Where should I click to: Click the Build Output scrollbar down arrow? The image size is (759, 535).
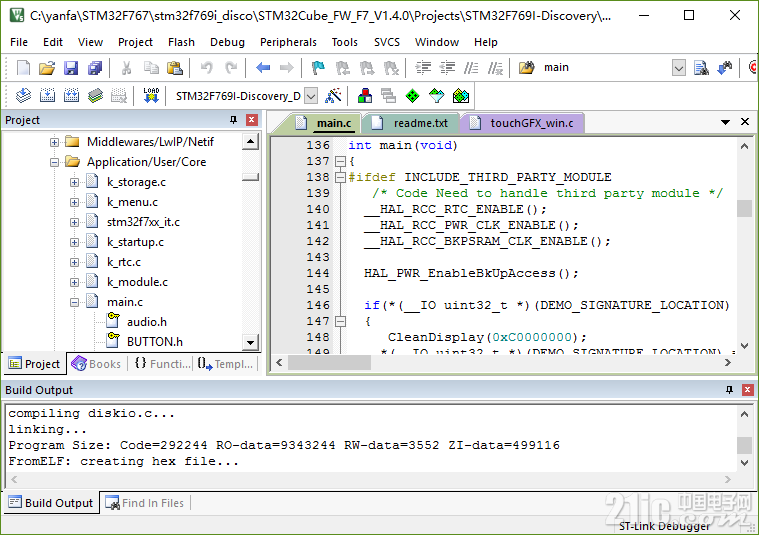[744, 463]
